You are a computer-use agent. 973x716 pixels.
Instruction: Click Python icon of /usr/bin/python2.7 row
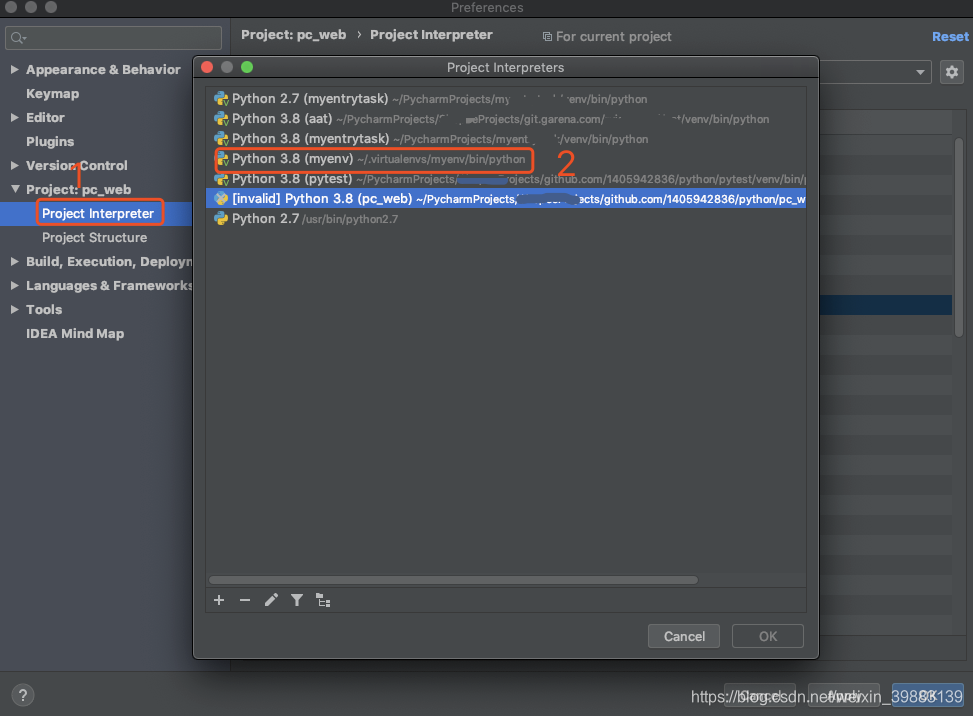[222, 218]
